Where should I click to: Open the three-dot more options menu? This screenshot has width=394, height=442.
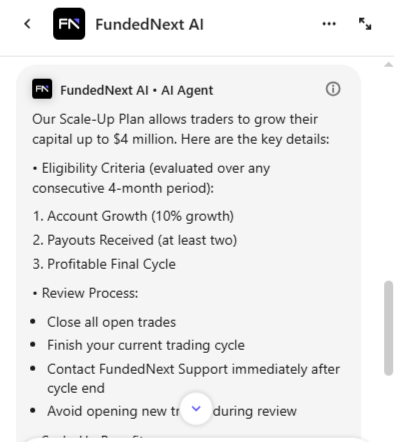[x=329, y=24]
